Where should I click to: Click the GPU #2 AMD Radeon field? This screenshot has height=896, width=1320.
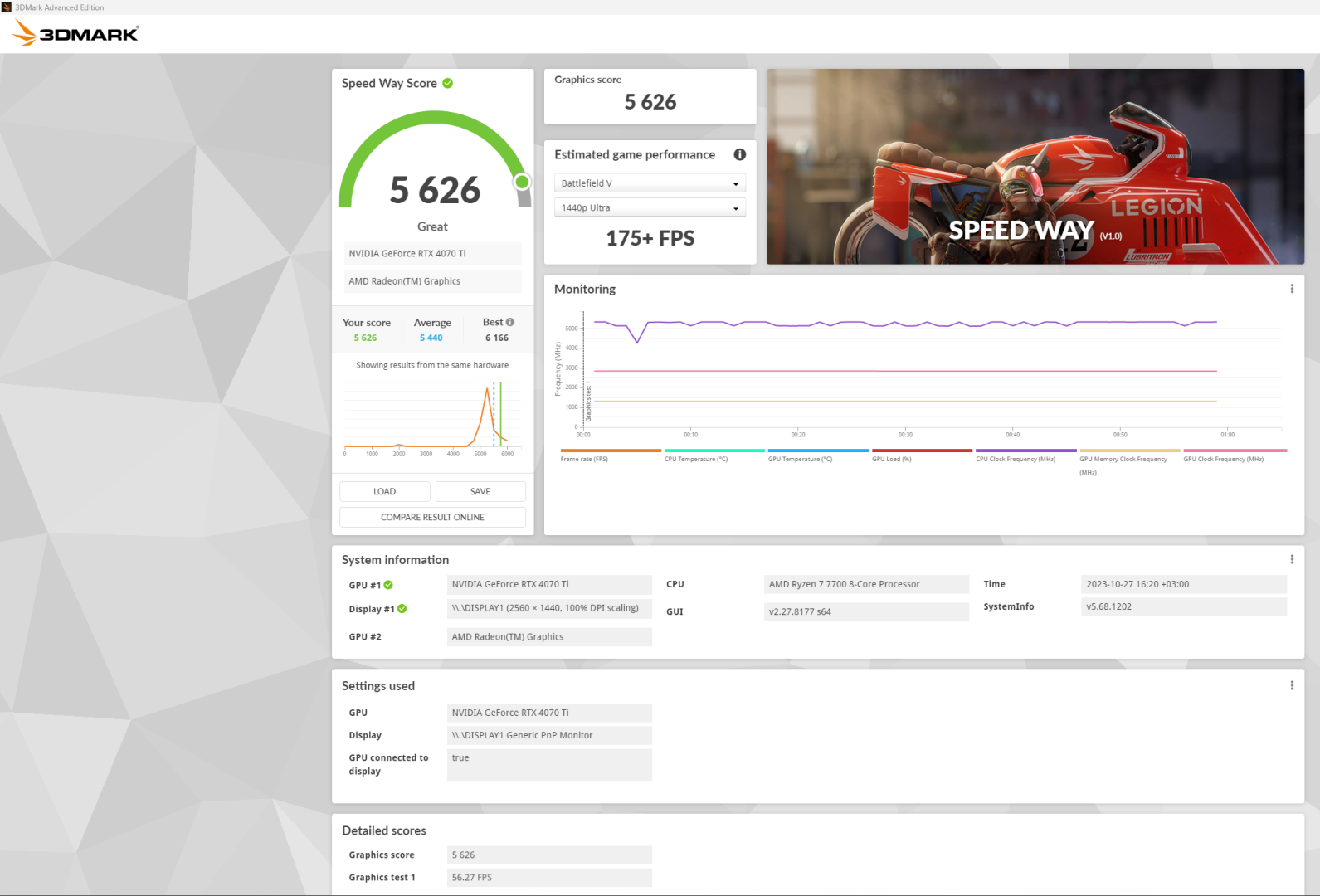pyautogui.click(x=549, y=636)
